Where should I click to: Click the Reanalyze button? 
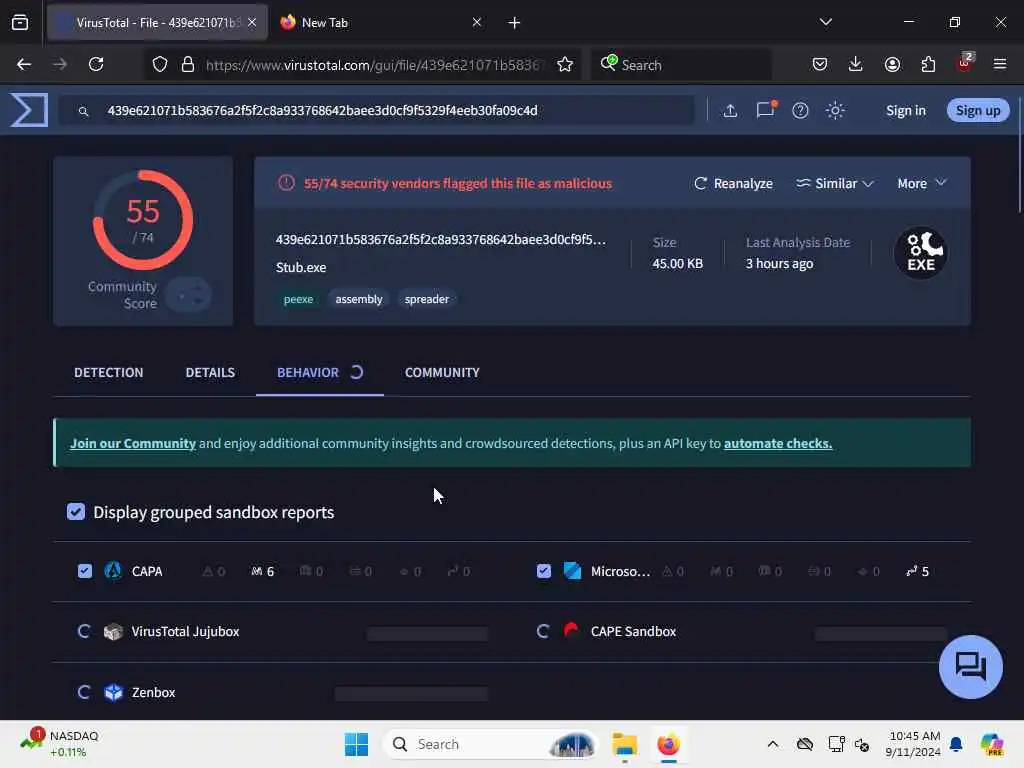tap(733, 184)
